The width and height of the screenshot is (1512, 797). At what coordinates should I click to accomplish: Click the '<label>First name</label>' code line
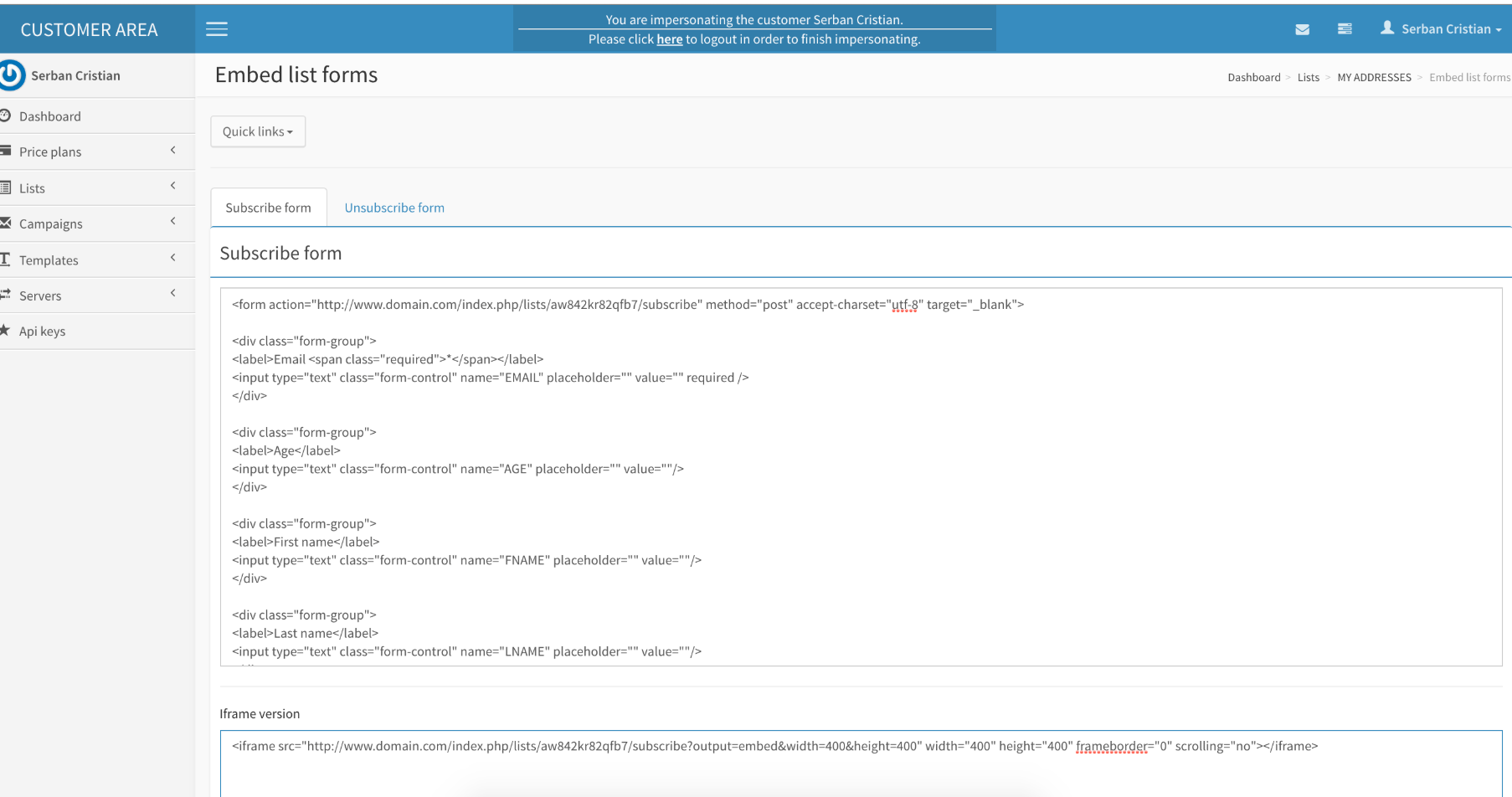306,542
